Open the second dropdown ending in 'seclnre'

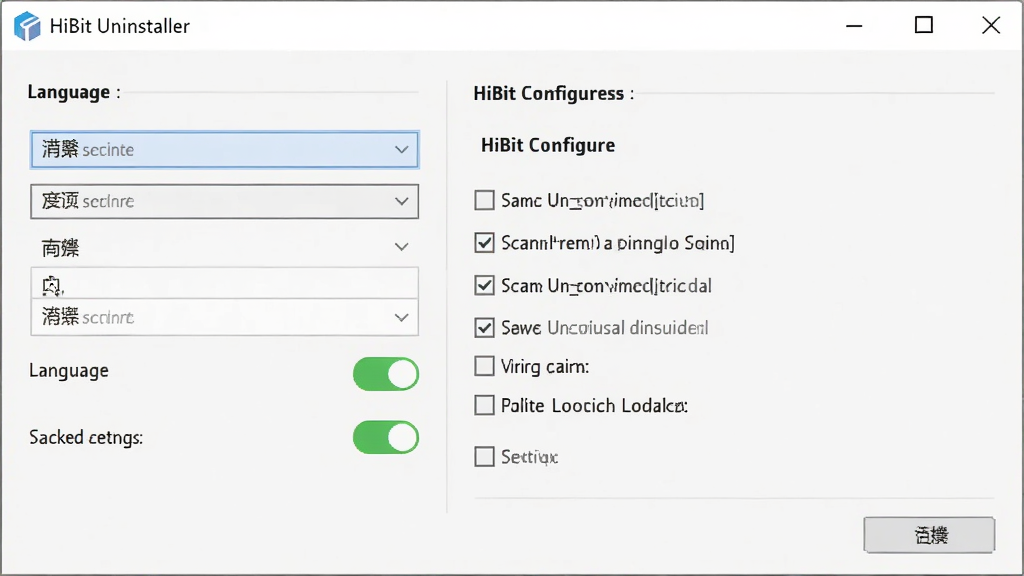point(224,201)
